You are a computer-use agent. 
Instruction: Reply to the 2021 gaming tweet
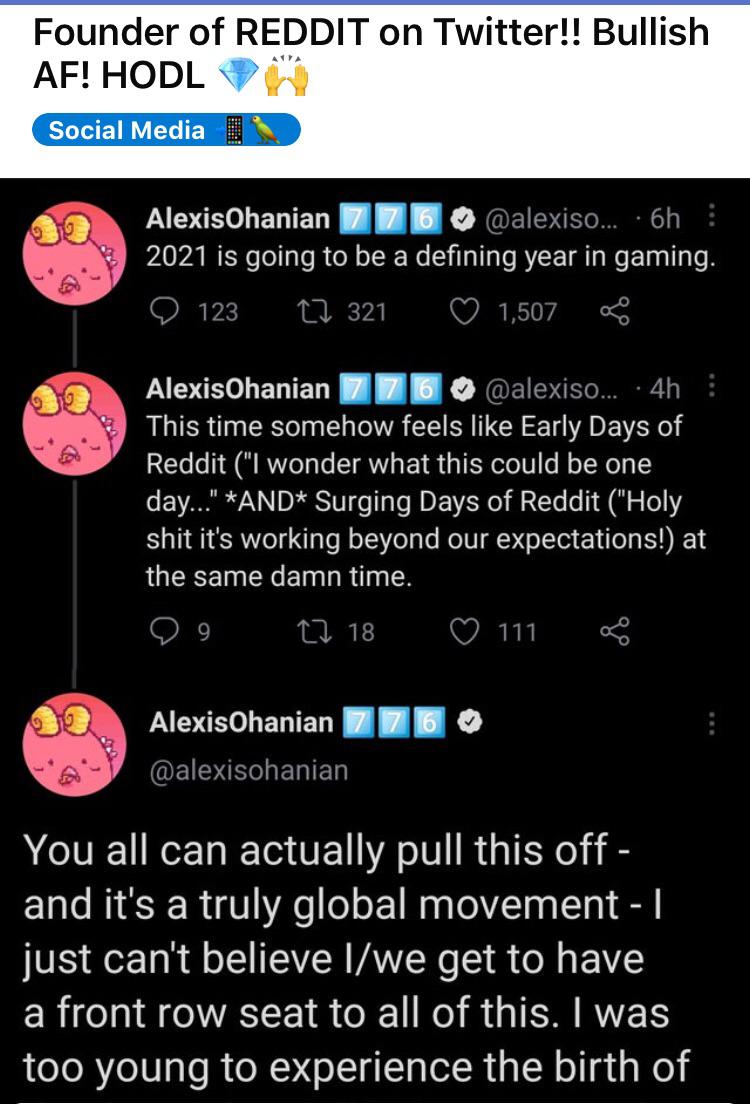tap(161, 312)
